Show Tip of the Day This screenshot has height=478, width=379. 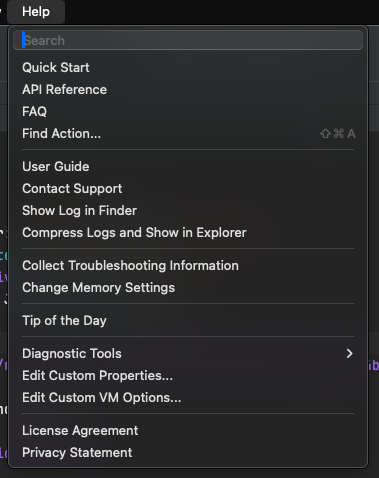tap(188, 321)
